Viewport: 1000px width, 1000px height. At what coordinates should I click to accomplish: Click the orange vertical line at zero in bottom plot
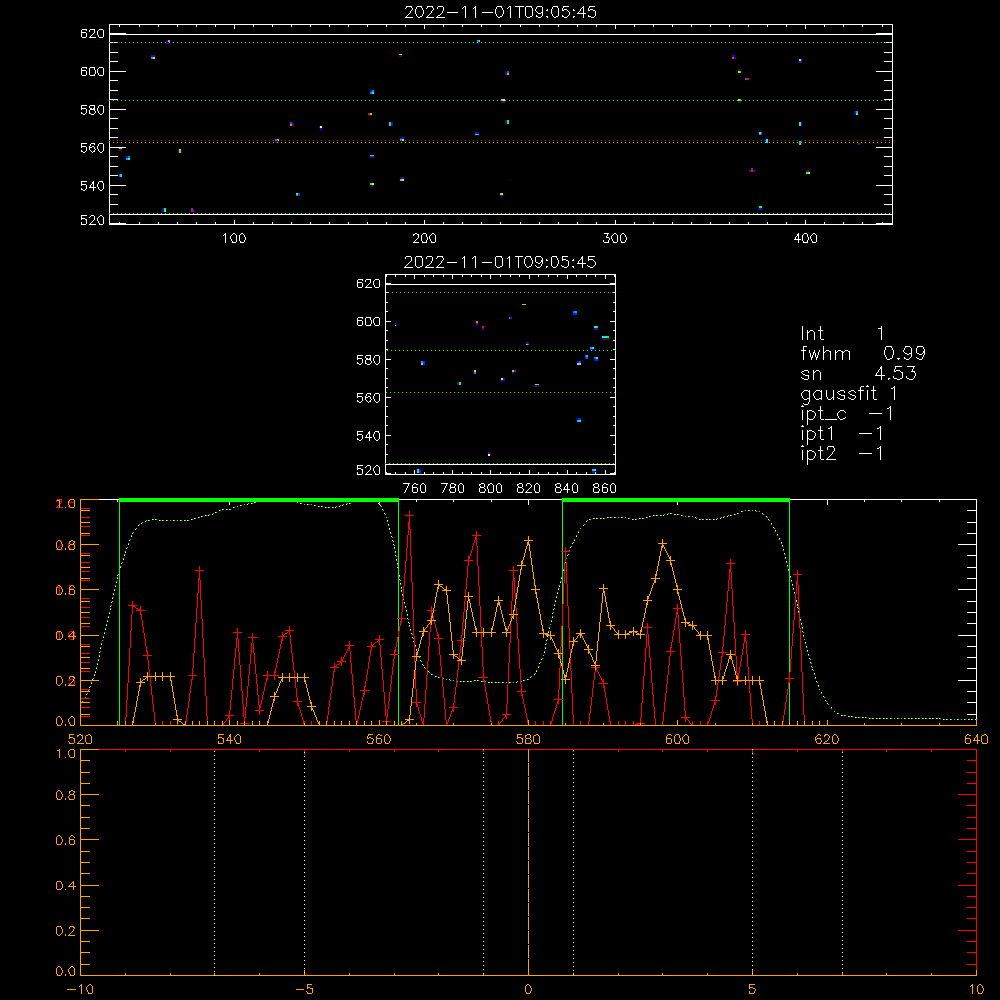point(528,862)
